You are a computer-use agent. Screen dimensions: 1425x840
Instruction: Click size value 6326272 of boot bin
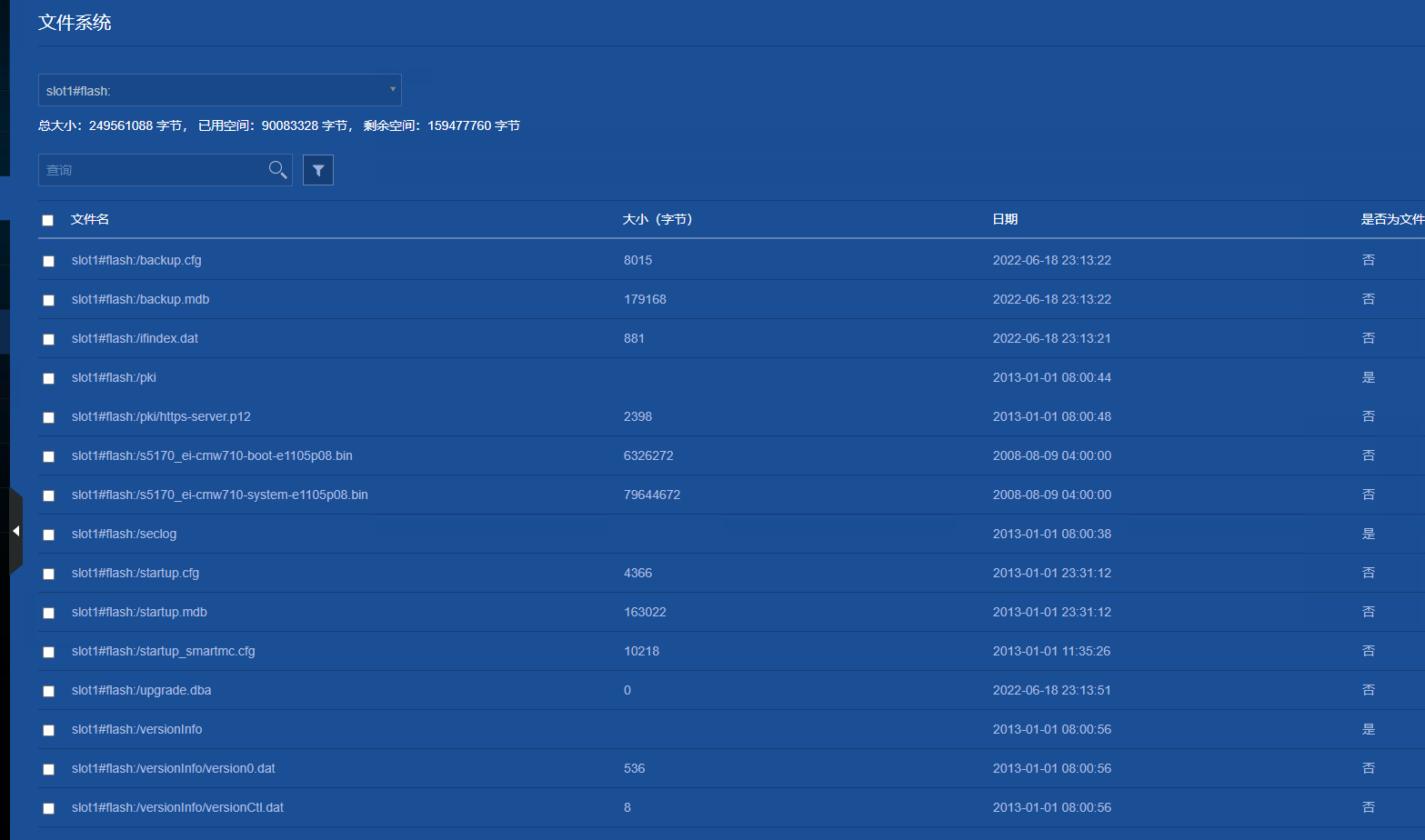(x=648, y=455)
